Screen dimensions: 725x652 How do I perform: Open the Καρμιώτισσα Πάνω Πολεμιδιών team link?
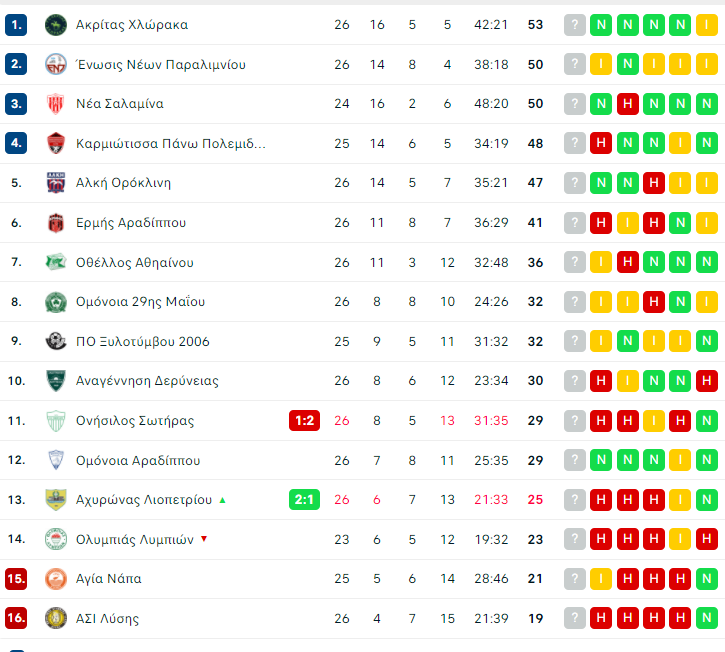170,143
